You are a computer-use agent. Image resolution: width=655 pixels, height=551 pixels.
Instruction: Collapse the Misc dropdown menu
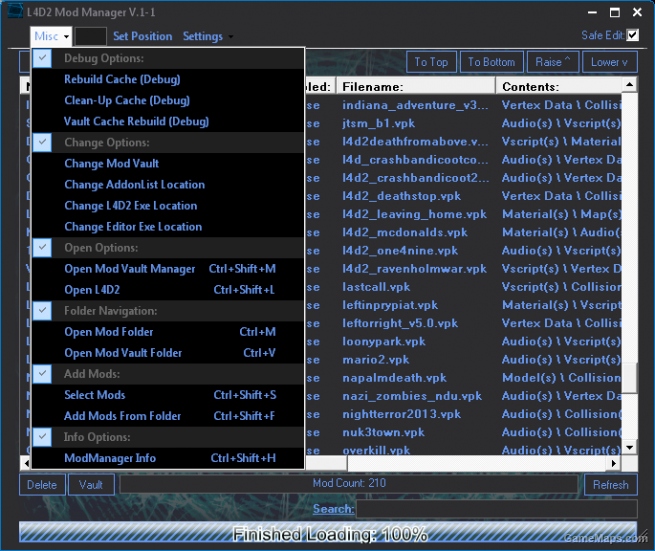[x=51, y=36]
